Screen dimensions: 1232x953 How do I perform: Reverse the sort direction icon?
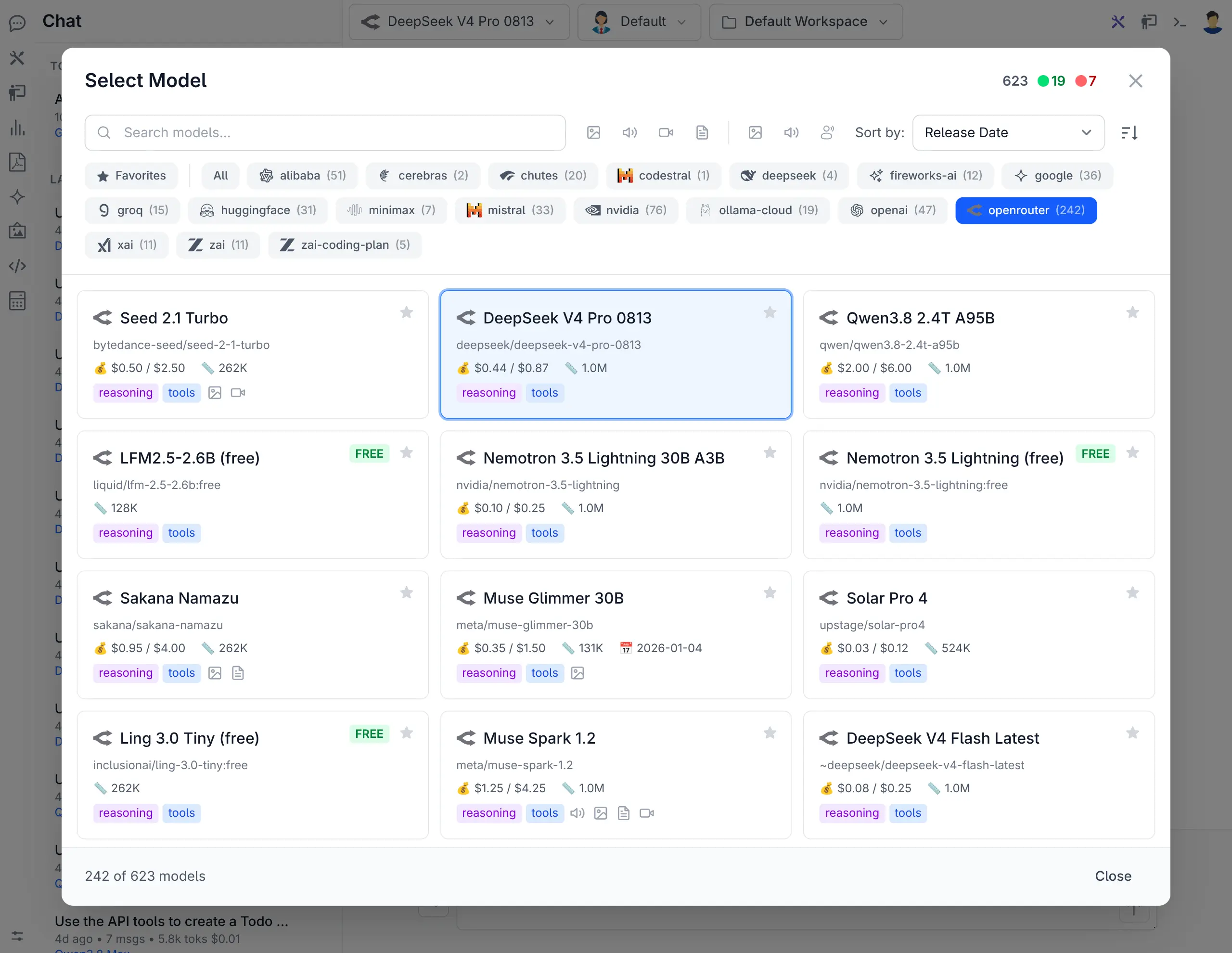(1129, 132)
